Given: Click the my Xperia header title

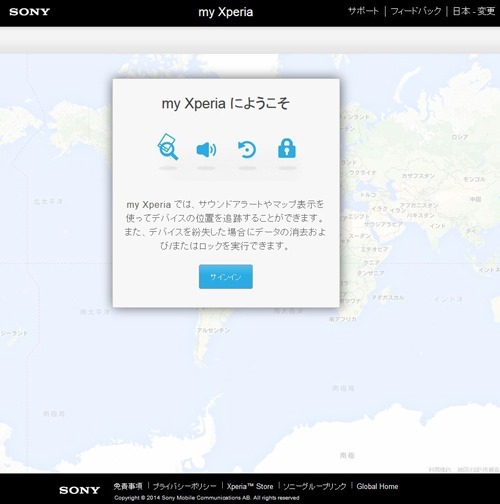Looking at the screenshot, I should pos(226,12).
